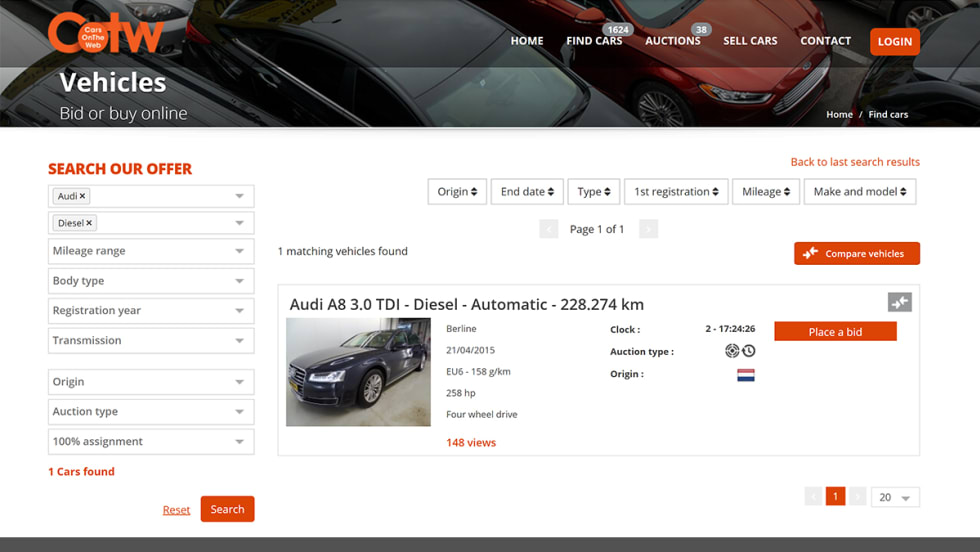Remove the Audi filter tag

click(x=83, y=196)
